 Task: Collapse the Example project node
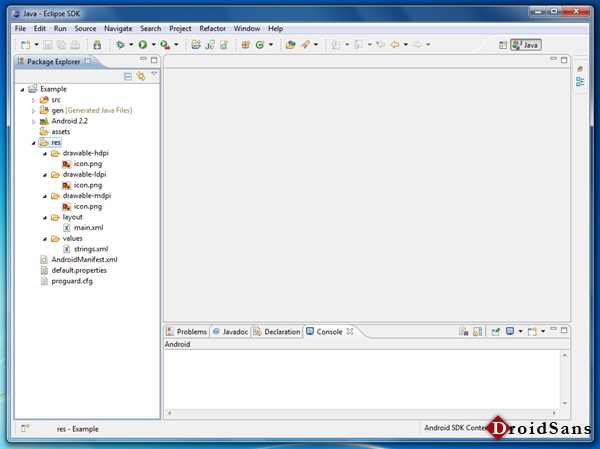22,89
